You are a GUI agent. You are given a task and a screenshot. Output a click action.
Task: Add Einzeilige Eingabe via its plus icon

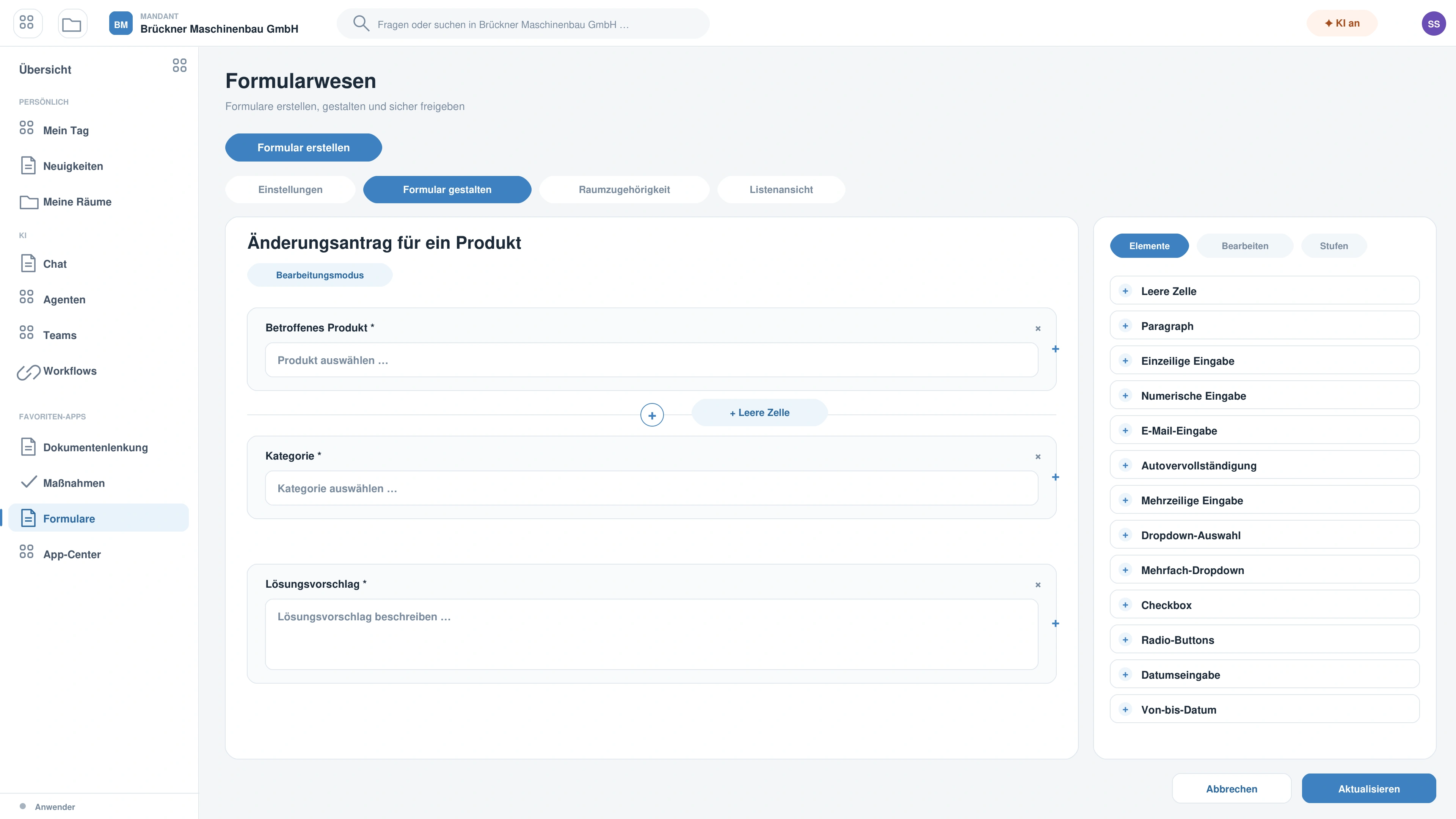(x=1125, y=361)
